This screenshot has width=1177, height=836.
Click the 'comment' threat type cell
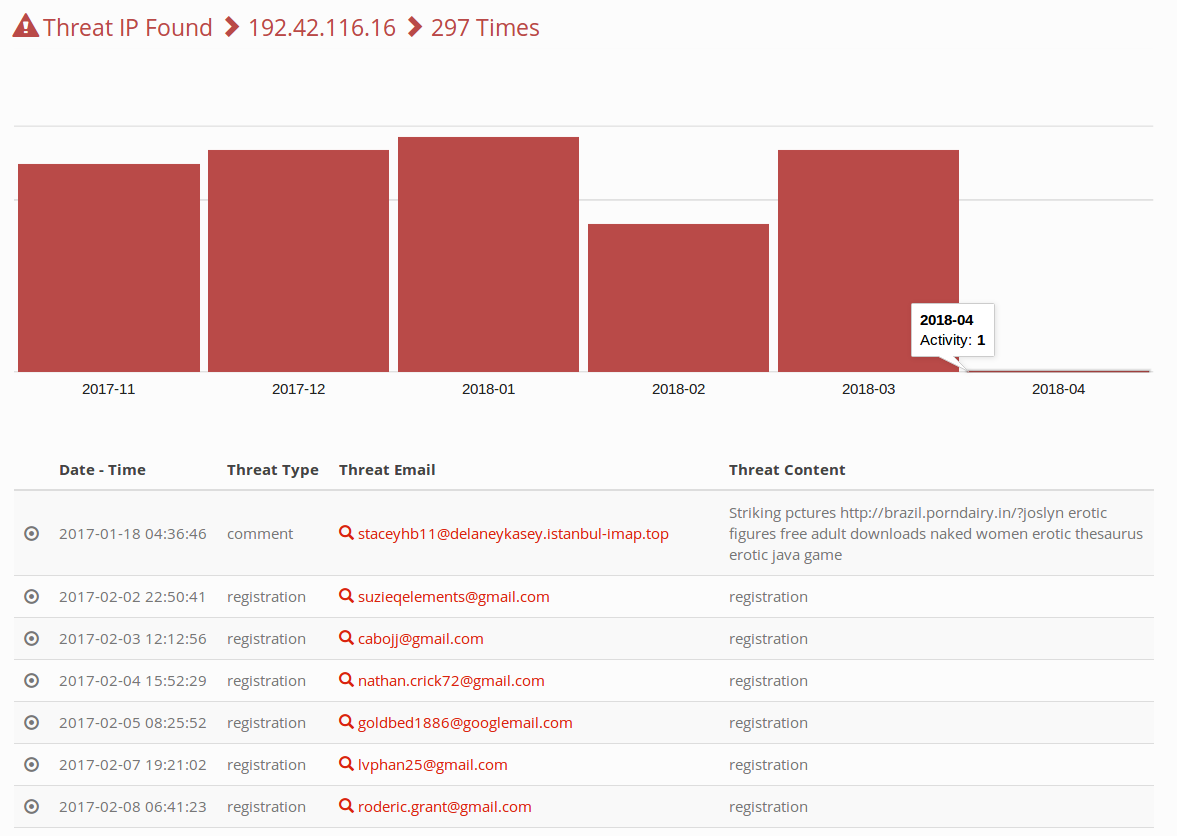(x=260, y=534)
